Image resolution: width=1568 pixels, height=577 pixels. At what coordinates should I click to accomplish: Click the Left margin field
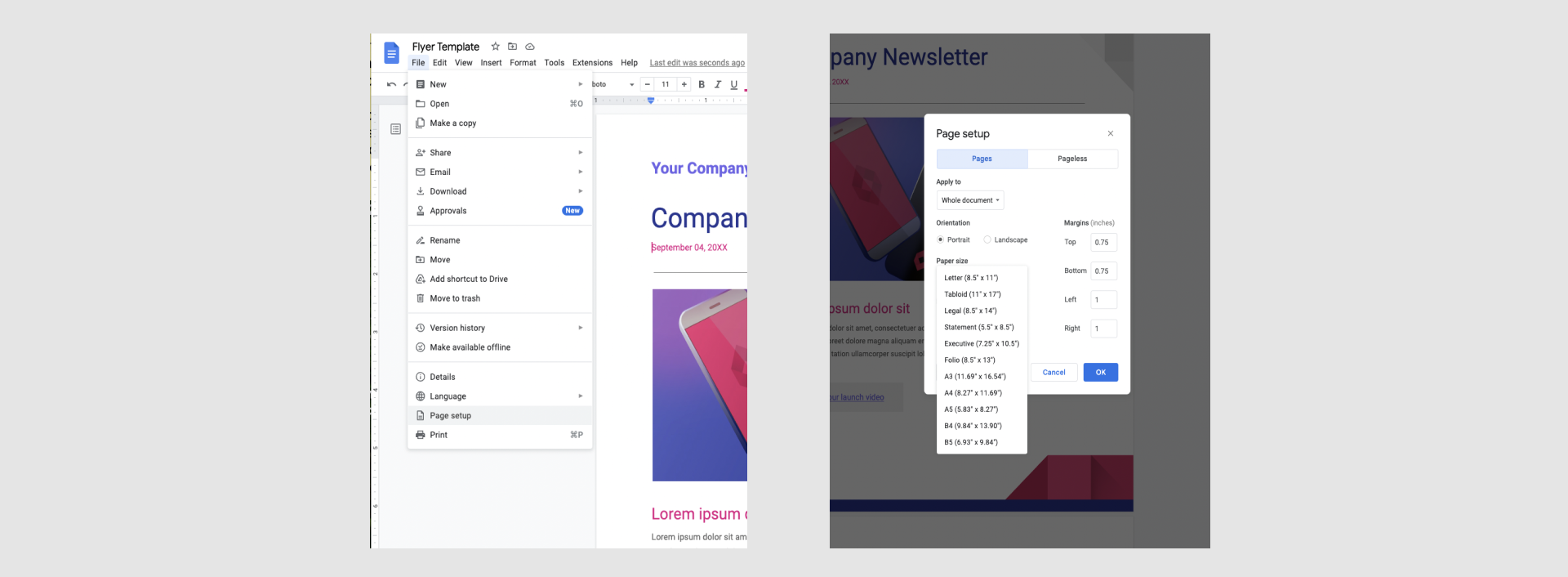1103,299
